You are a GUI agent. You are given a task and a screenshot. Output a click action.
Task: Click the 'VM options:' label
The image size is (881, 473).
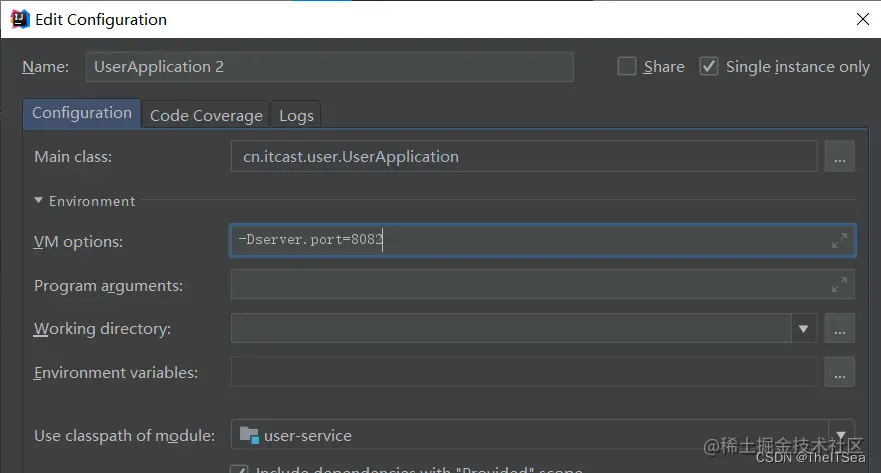pos(78,242)
